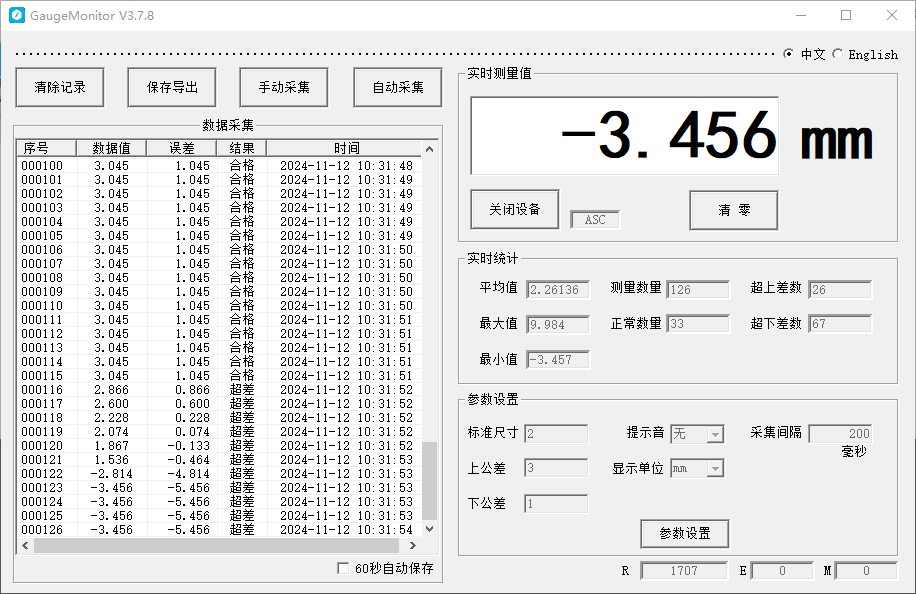
Task: Click the 时间 column header
Action: coord(346,148)
